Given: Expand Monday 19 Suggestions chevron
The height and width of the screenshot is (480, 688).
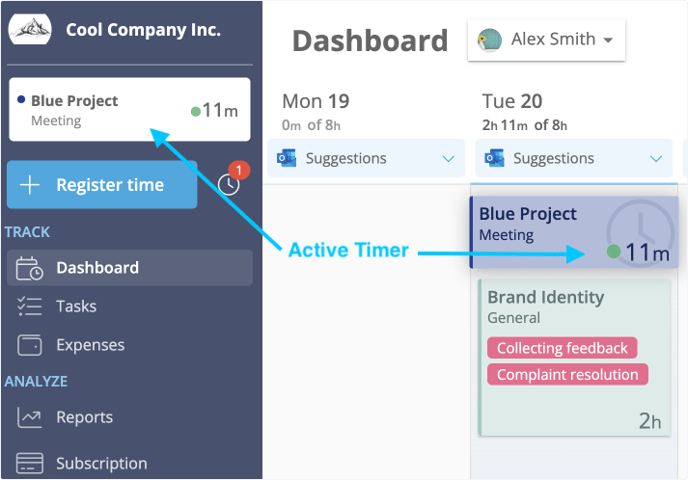Looking at the screenshot, I should [448, 159].
